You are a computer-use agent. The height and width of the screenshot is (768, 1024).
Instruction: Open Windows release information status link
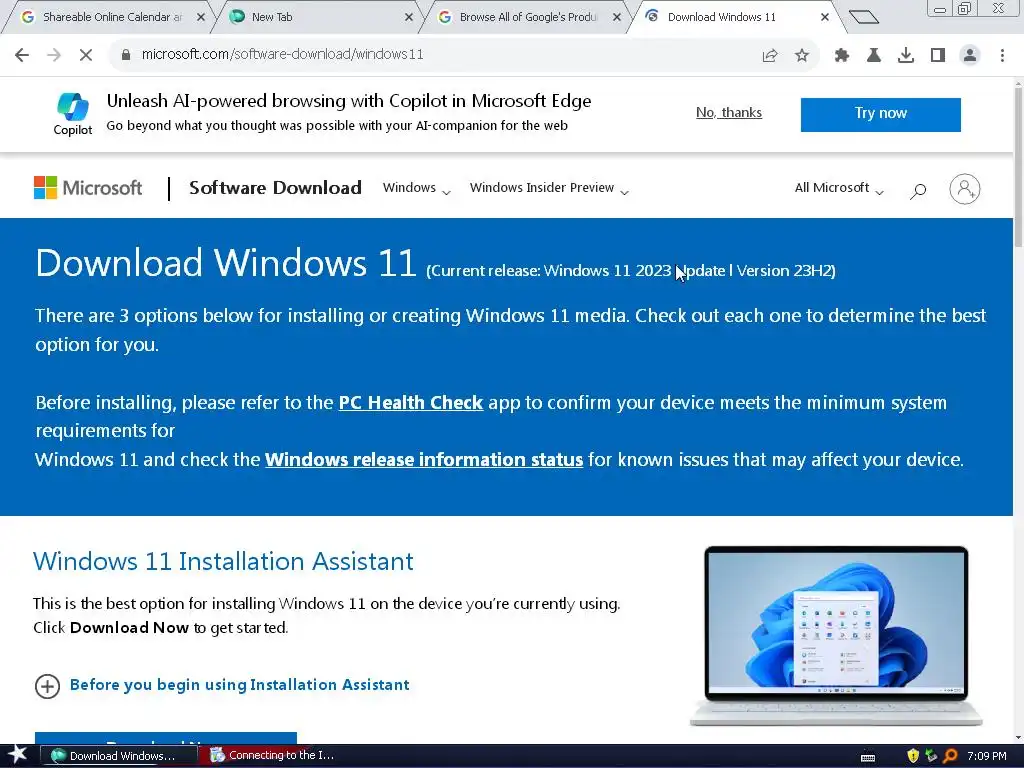(424, 460)
